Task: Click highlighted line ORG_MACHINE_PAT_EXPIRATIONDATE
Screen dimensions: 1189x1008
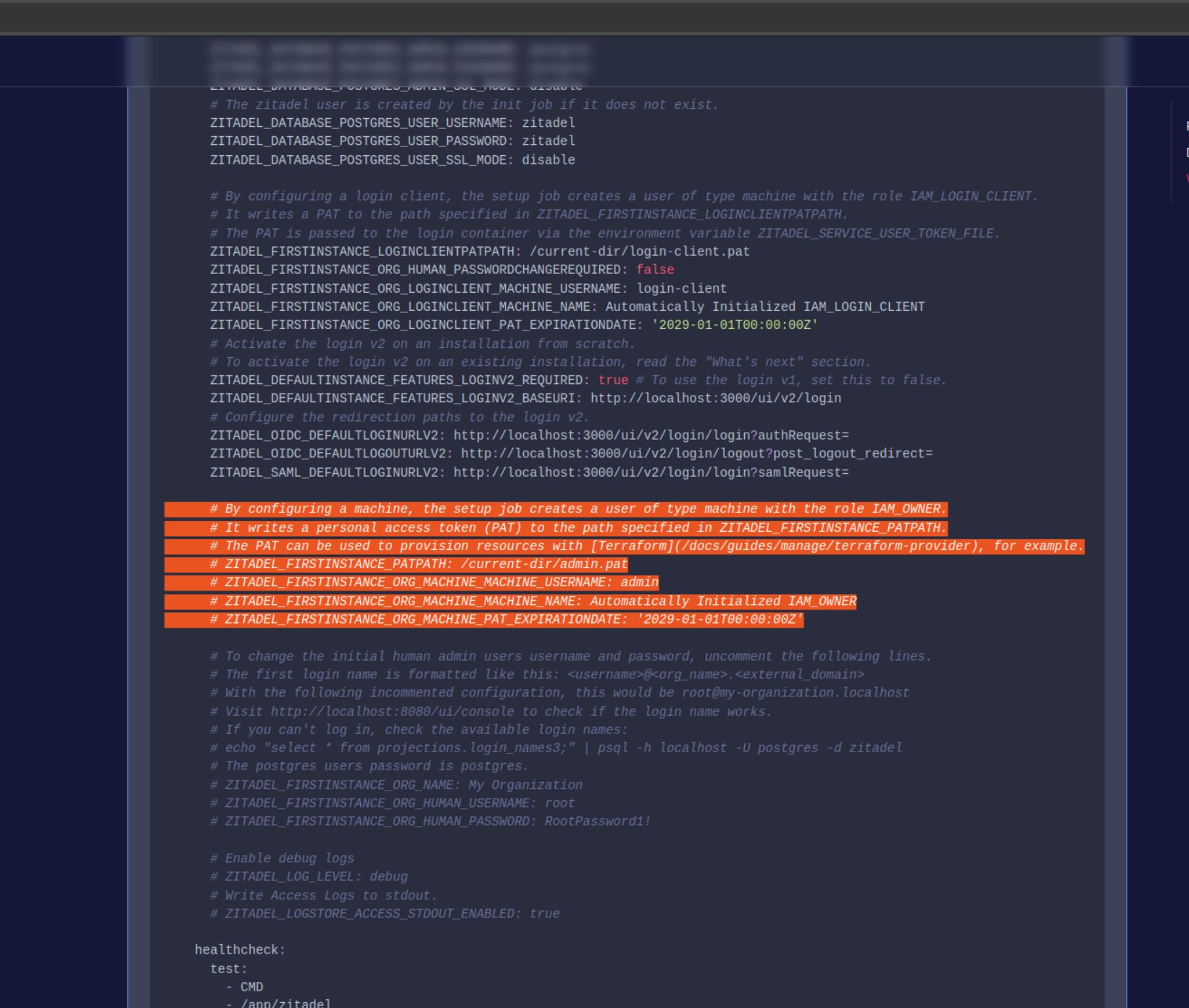Action: click(x=506, y=620)
